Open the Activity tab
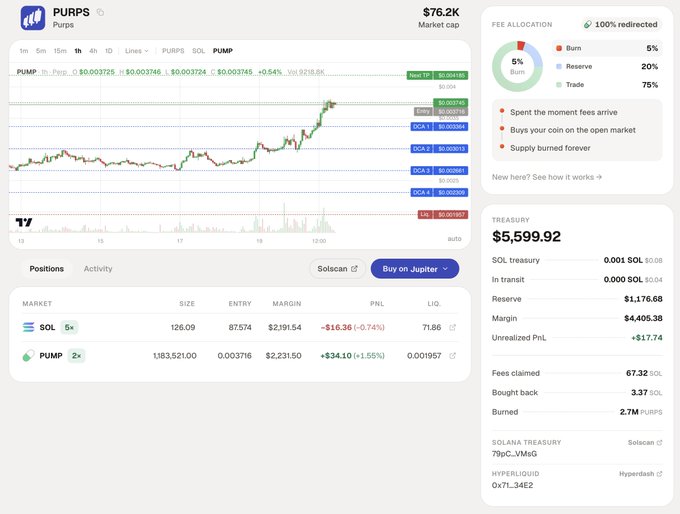 98,269
